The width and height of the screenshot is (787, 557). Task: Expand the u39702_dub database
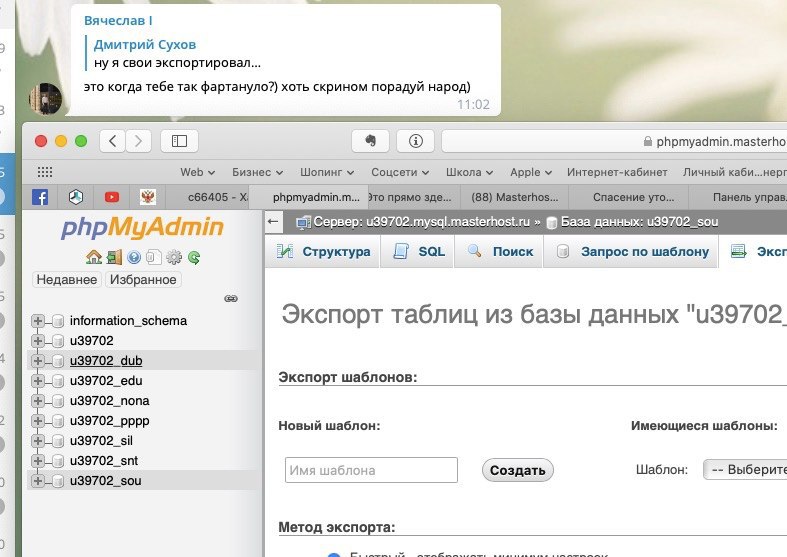[x=38, y=361]
